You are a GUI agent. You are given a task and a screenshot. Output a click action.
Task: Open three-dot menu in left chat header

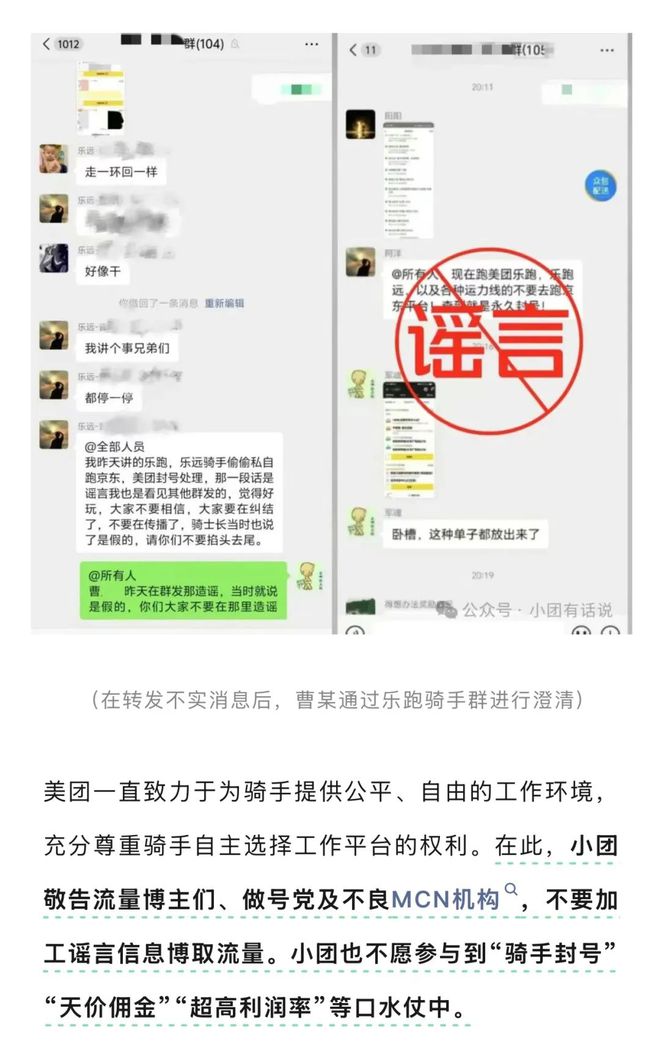311,44
